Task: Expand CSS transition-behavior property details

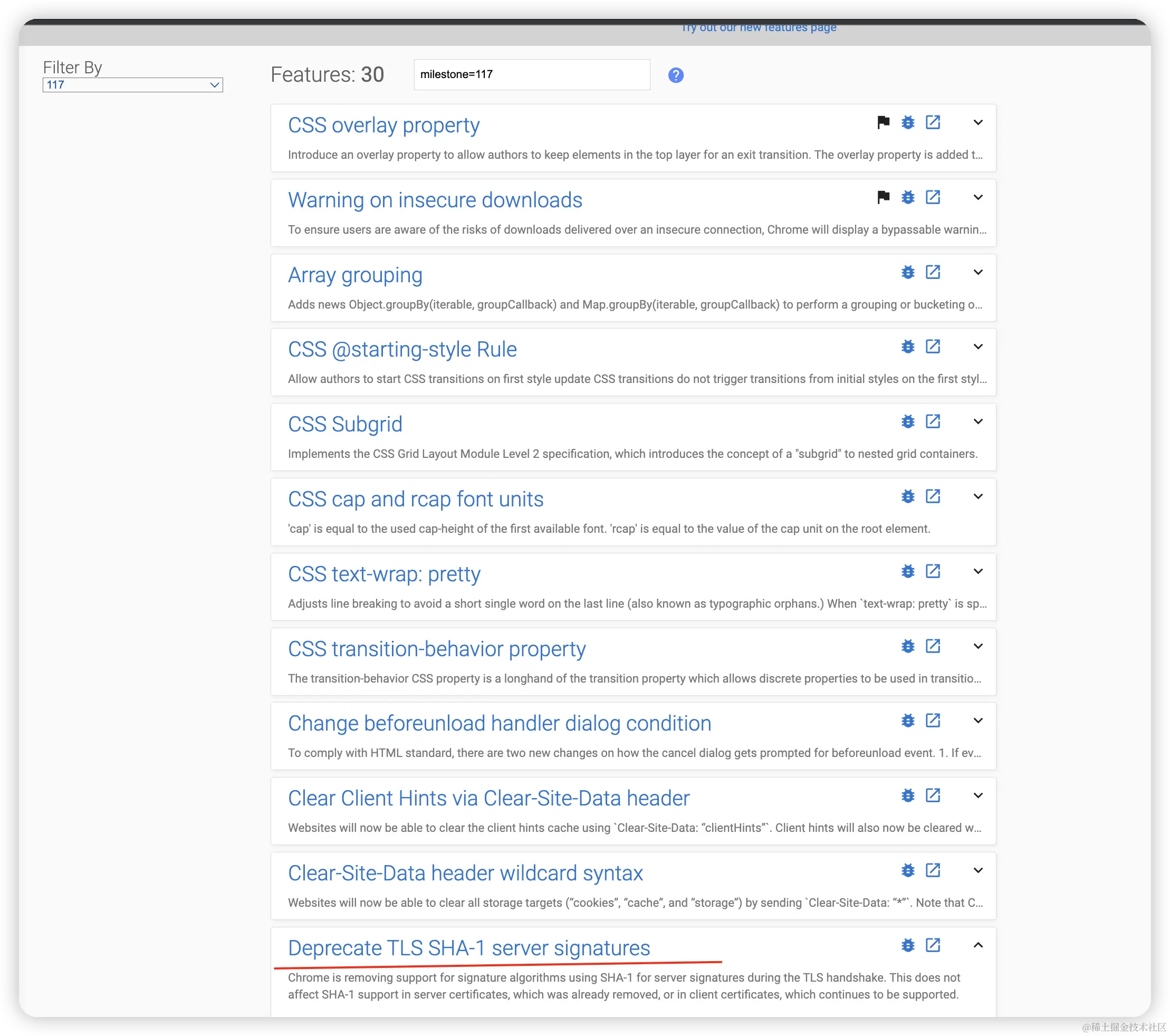Action: tap(978, 646)
